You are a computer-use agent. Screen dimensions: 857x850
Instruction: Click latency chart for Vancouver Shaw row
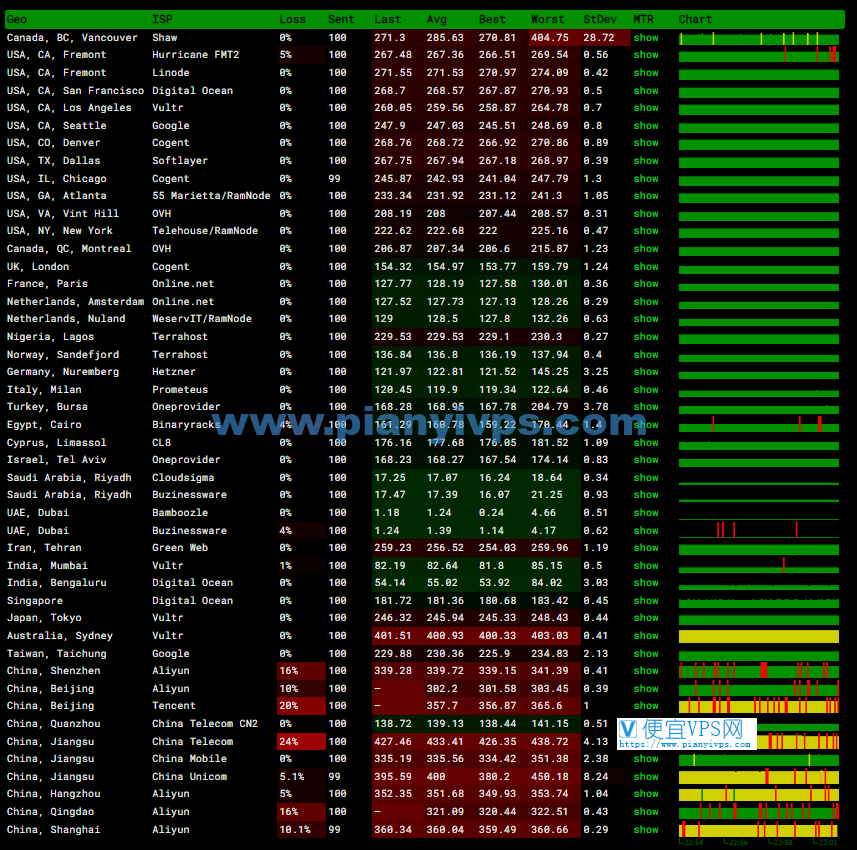click(759, 39)
